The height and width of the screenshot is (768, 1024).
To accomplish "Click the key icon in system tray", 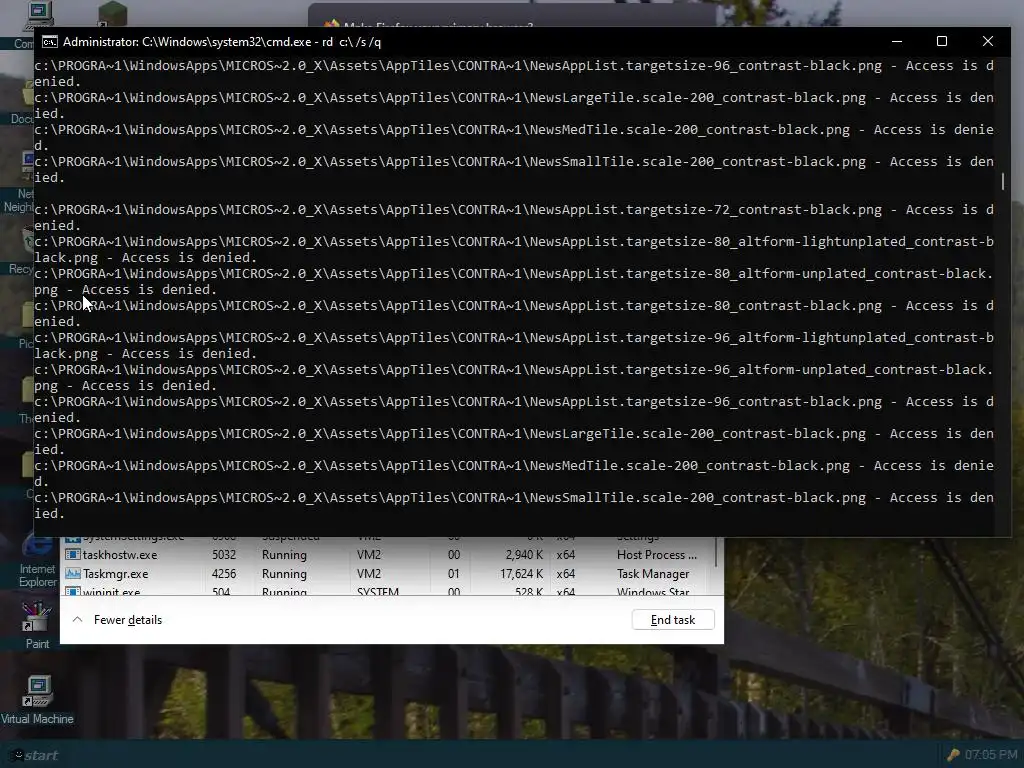I will pos(953,755).
